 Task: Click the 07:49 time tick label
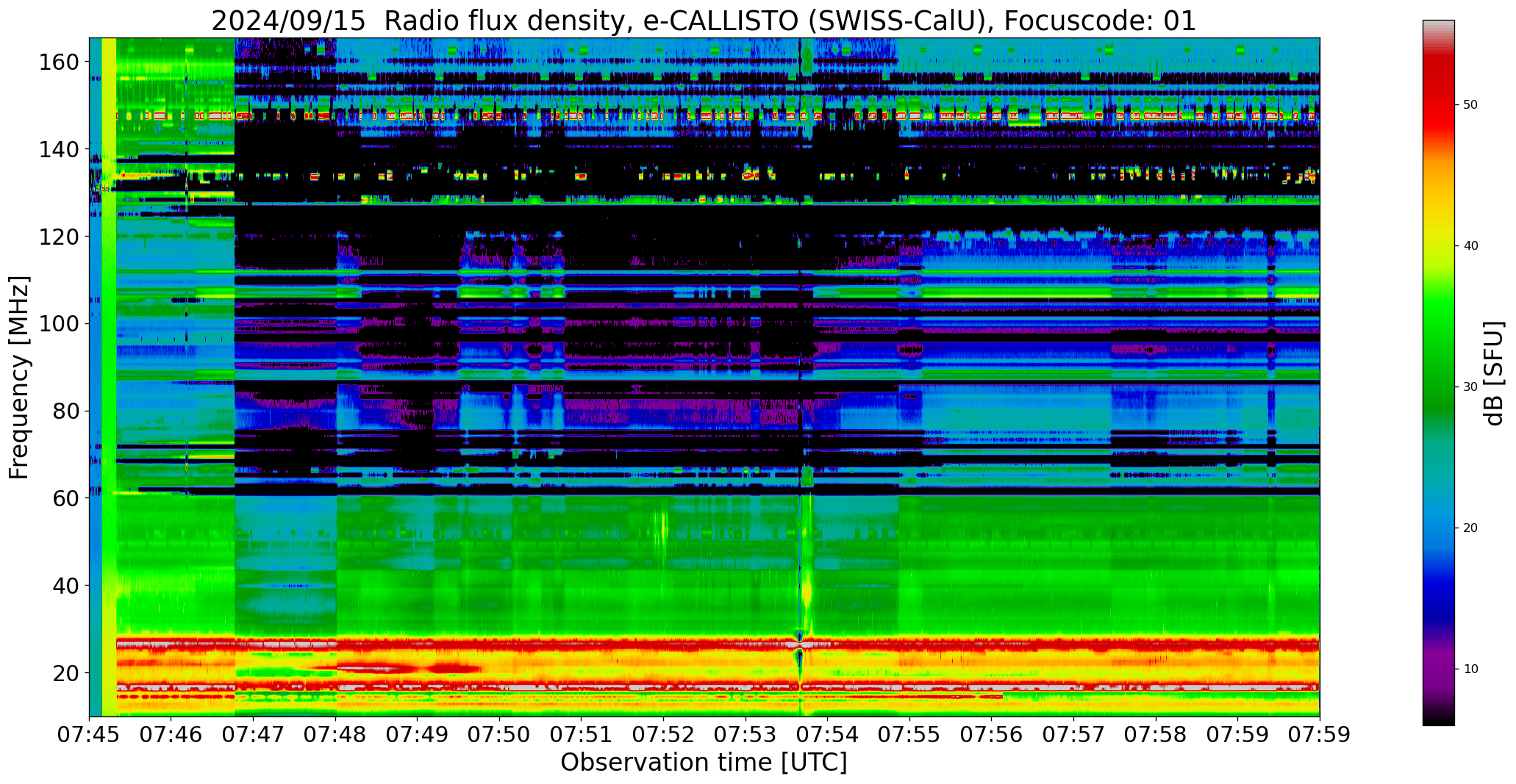click(418, 734)
